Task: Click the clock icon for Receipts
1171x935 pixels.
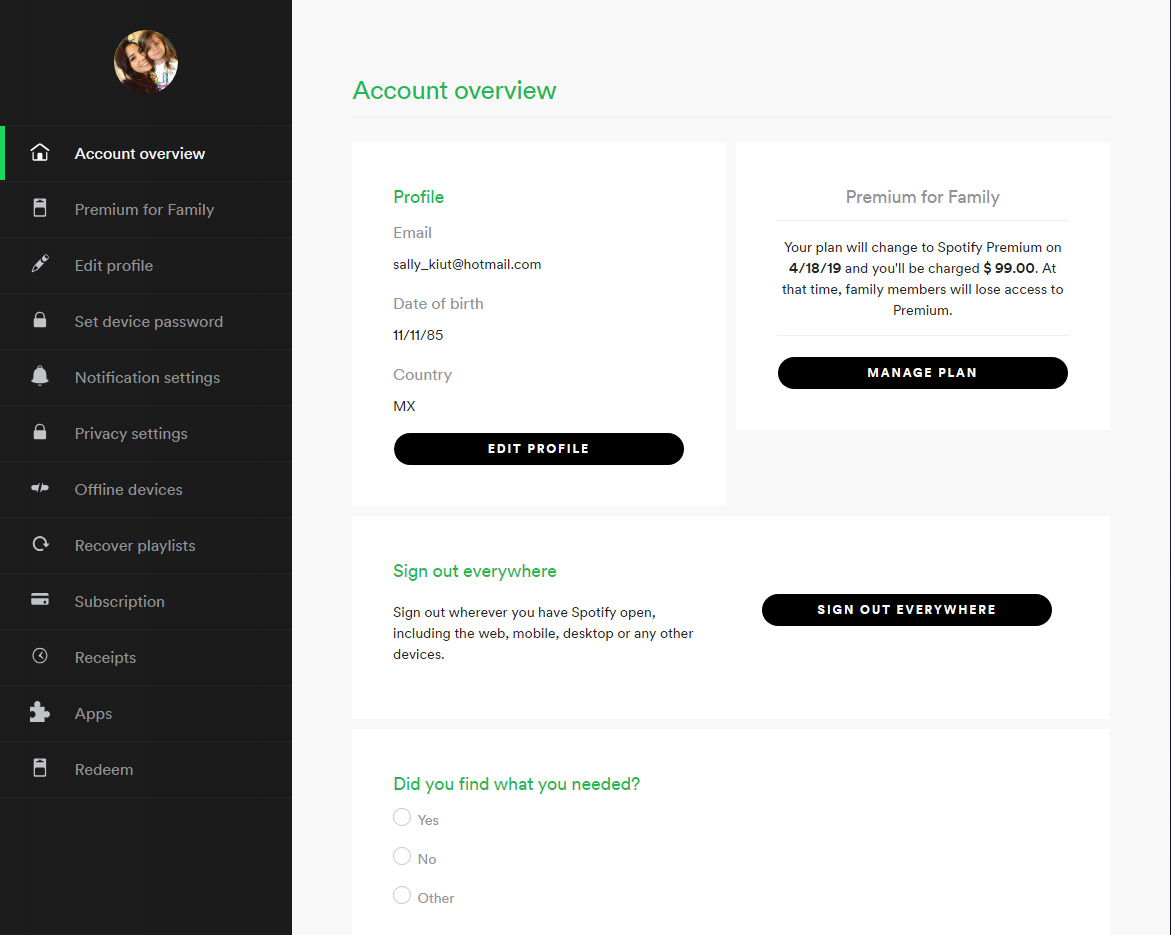Action: pos(40,657)
